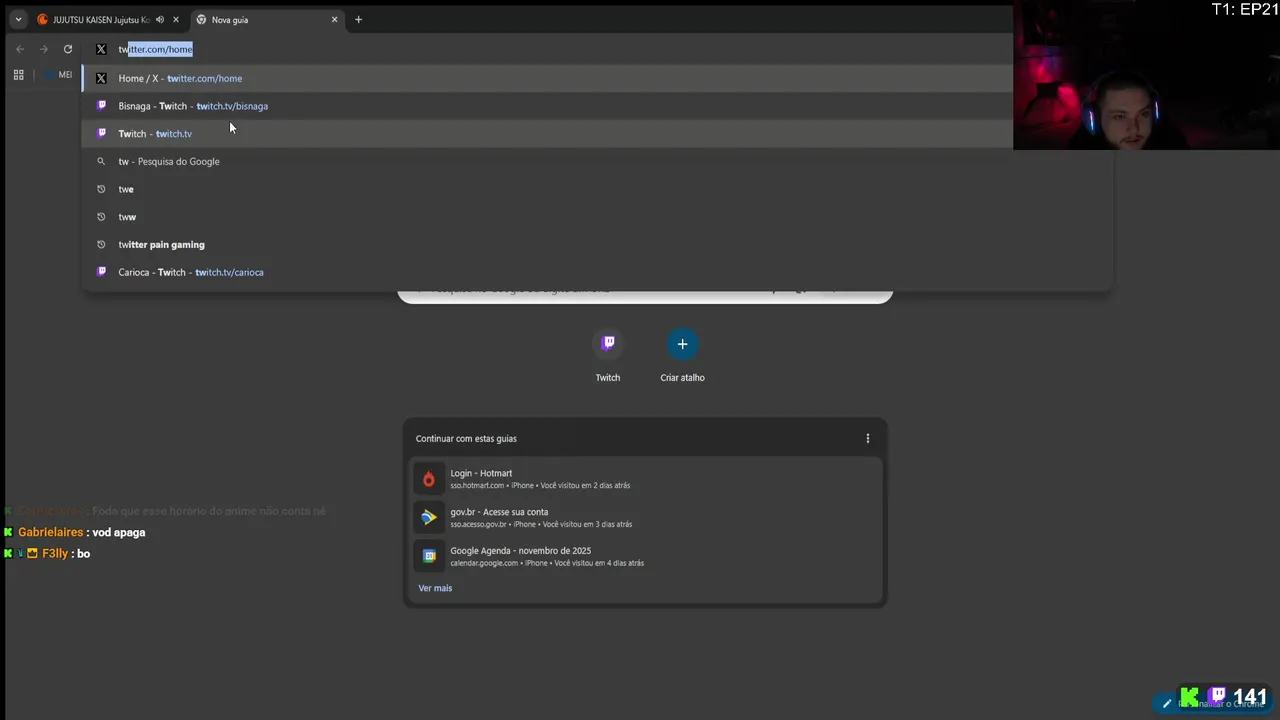Click Twitch icon on twitch.tv suggestion row
Image resolution: width=1280 pixels, height=720 pixels.
pyautogui.click(x=101, y=133)
